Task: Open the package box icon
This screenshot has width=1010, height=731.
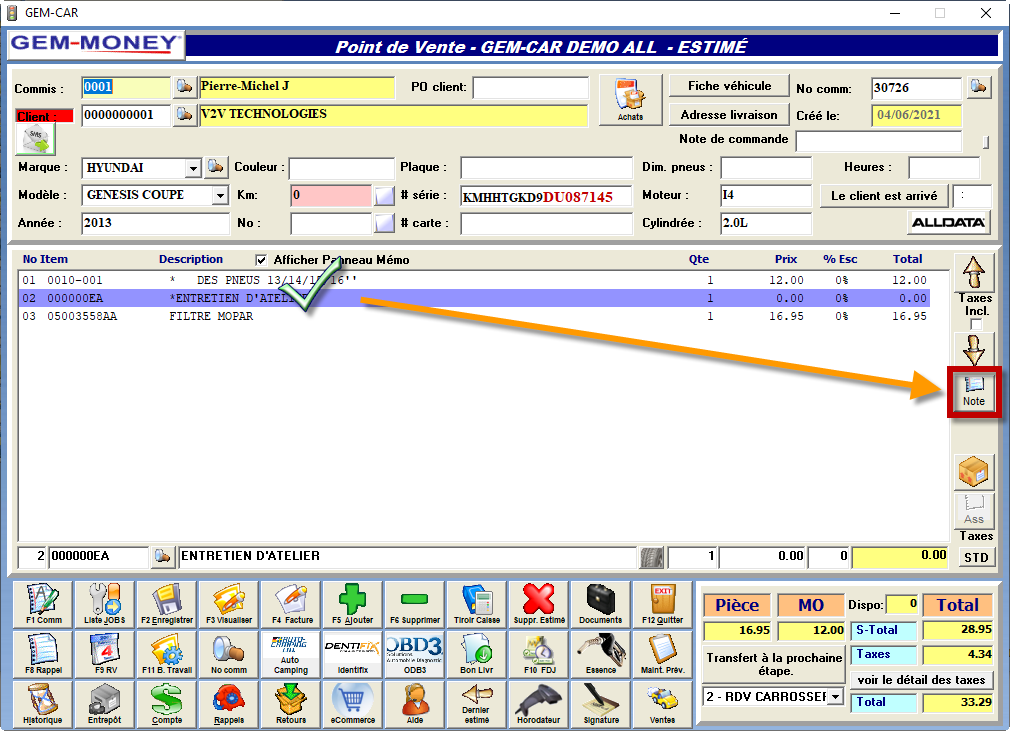Action: pyautogui.click(x=974, y=472)
